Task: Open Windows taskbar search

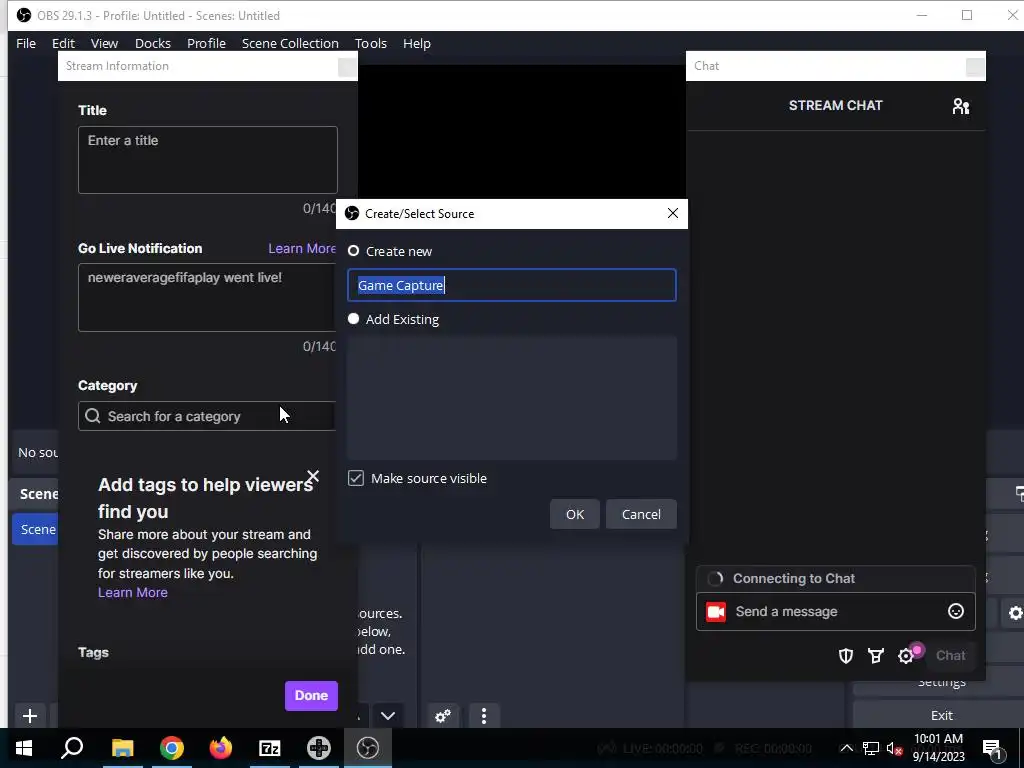Action: (x=72, y=748)
